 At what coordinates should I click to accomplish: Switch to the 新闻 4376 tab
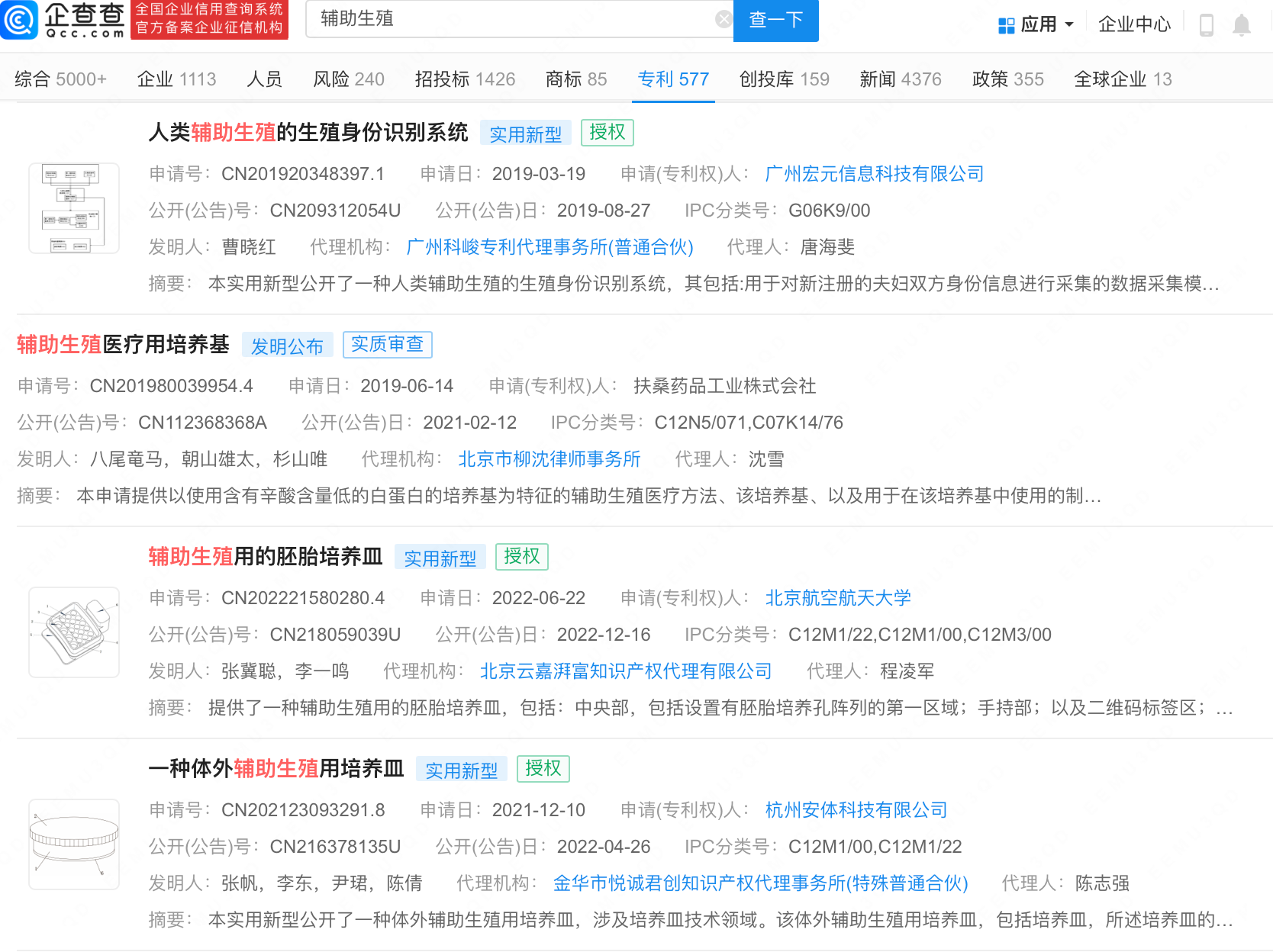pos(901,79)
